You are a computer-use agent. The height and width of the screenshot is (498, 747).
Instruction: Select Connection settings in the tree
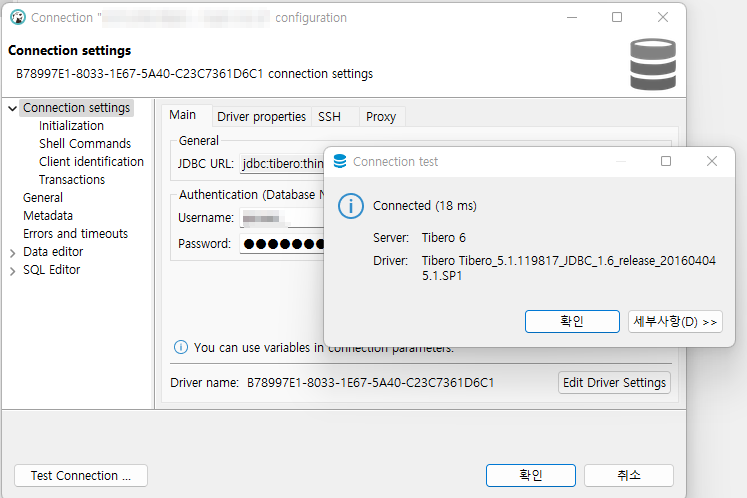tap(76, 108)
